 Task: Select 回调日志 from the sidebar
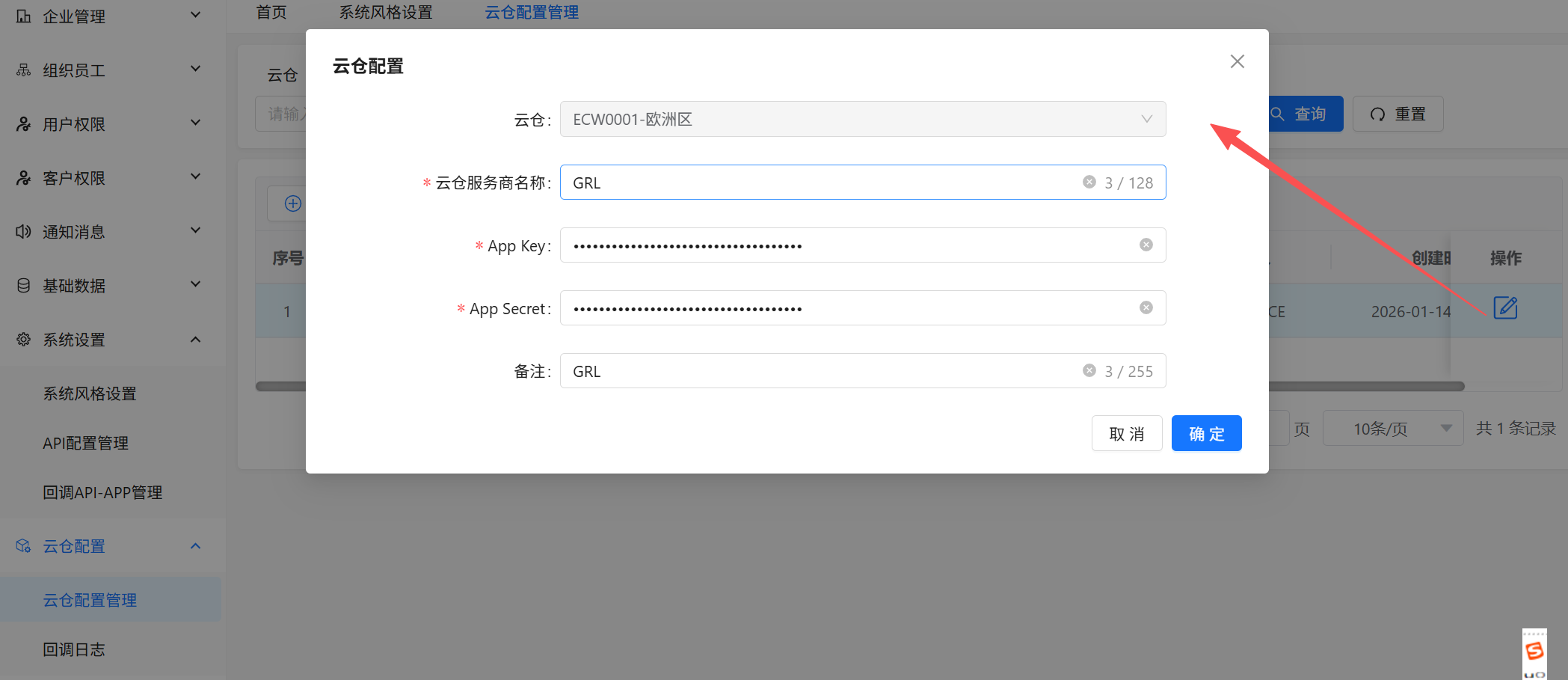74,649
